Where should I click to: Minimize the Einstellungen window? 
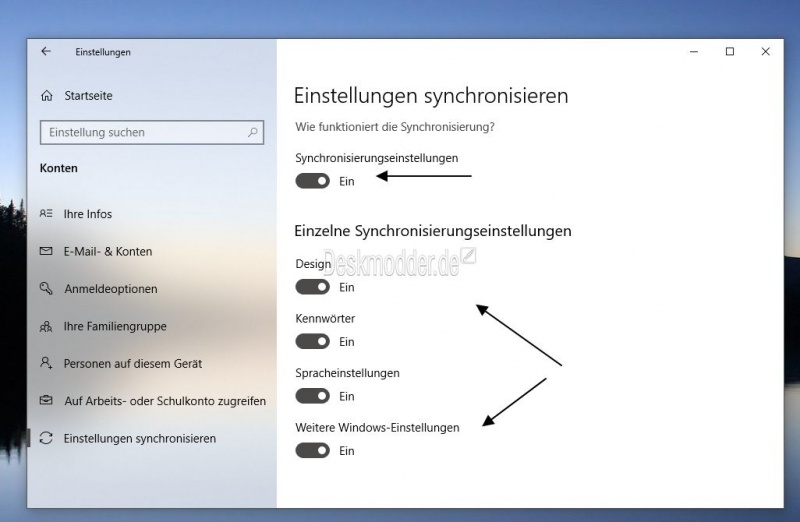pyautogui.click(x=694, y=52)
